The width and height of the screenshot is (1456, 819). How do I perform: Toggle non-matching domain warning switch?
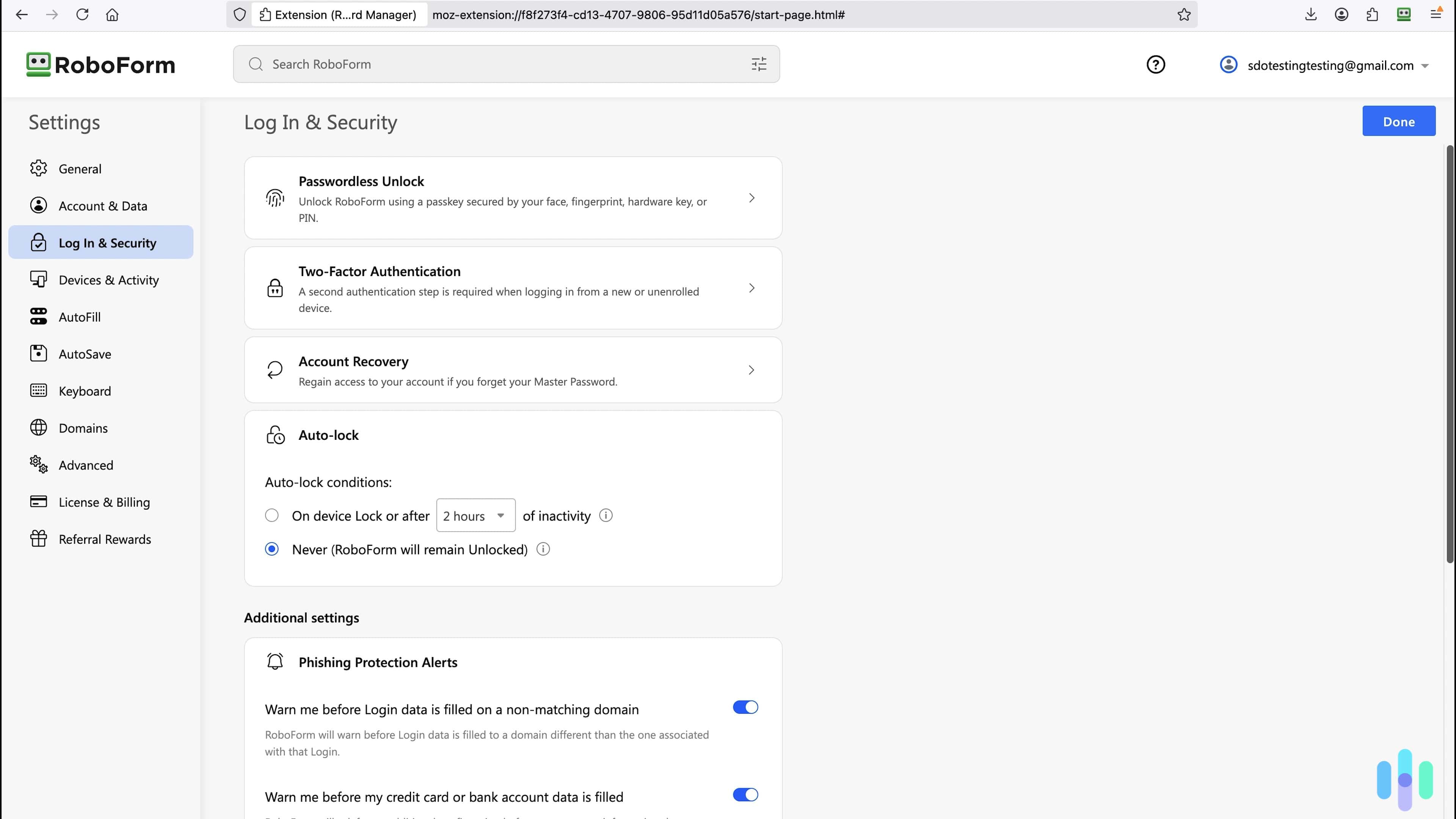(745, 707)
